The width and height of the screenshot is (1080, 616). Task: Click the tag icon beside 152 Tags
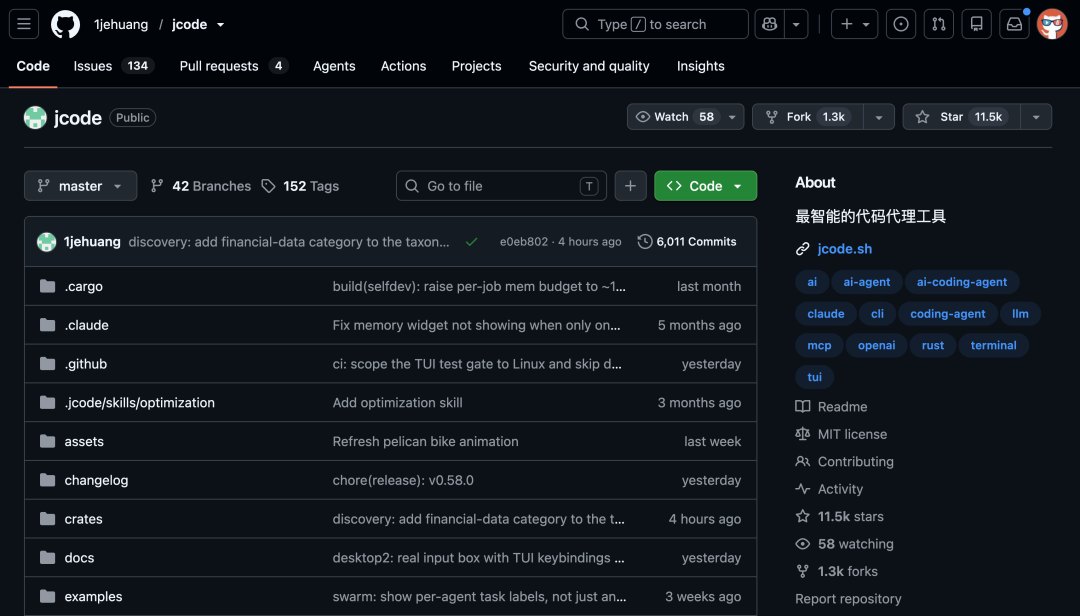269,186
